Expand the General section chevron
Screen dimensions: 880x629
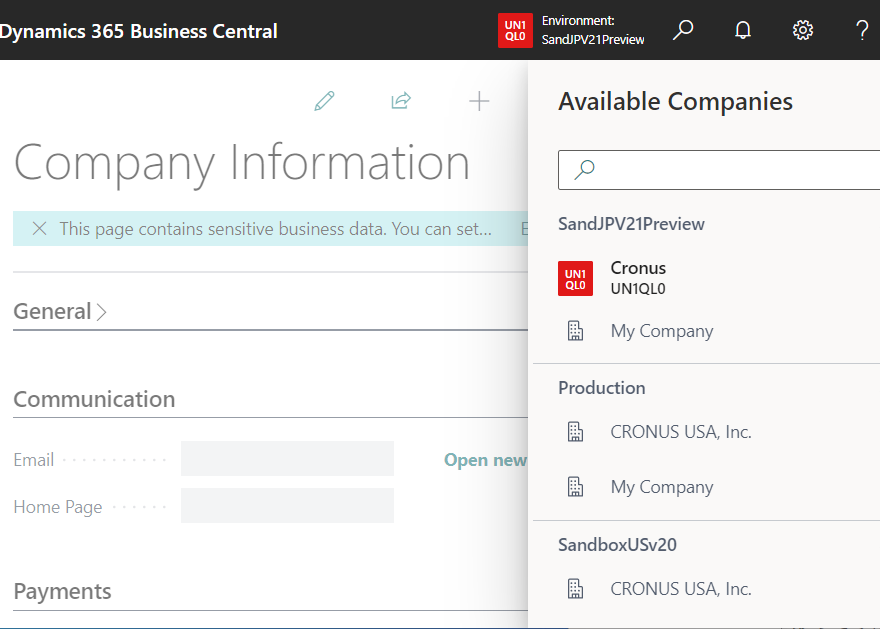pos(101,312)
